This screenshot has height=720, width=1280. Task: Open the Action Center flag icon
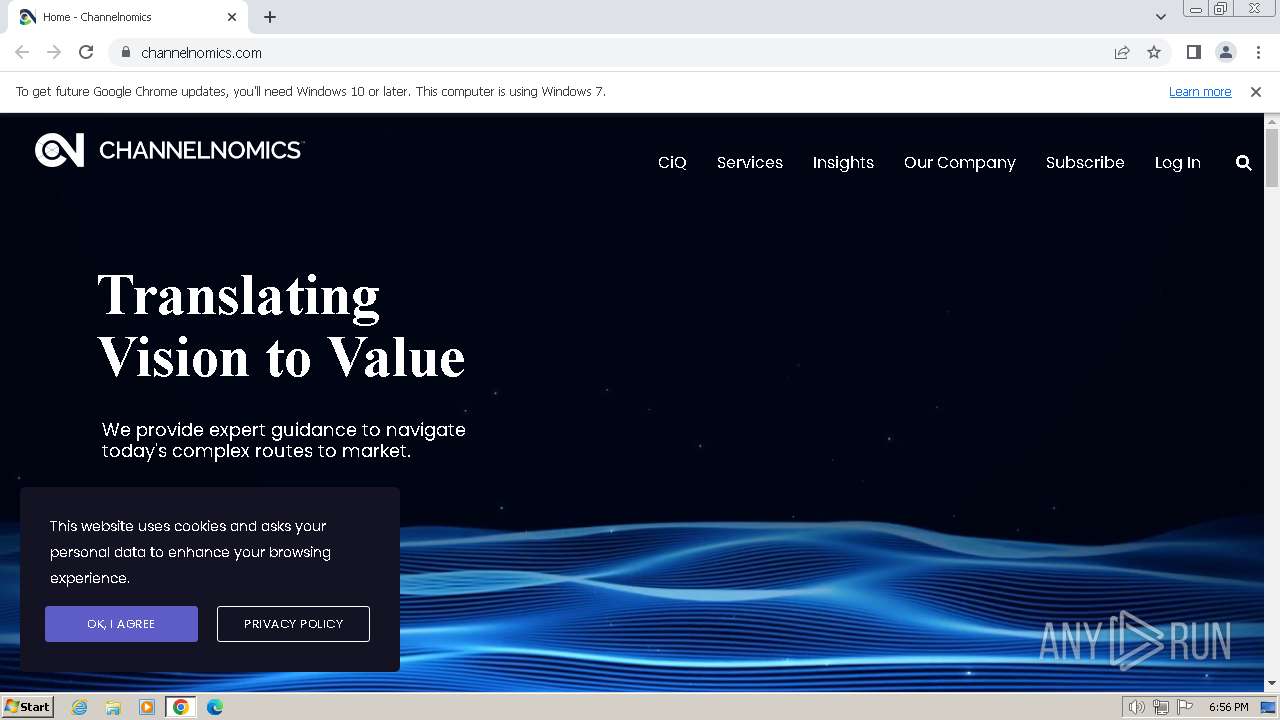[1185, 707]
